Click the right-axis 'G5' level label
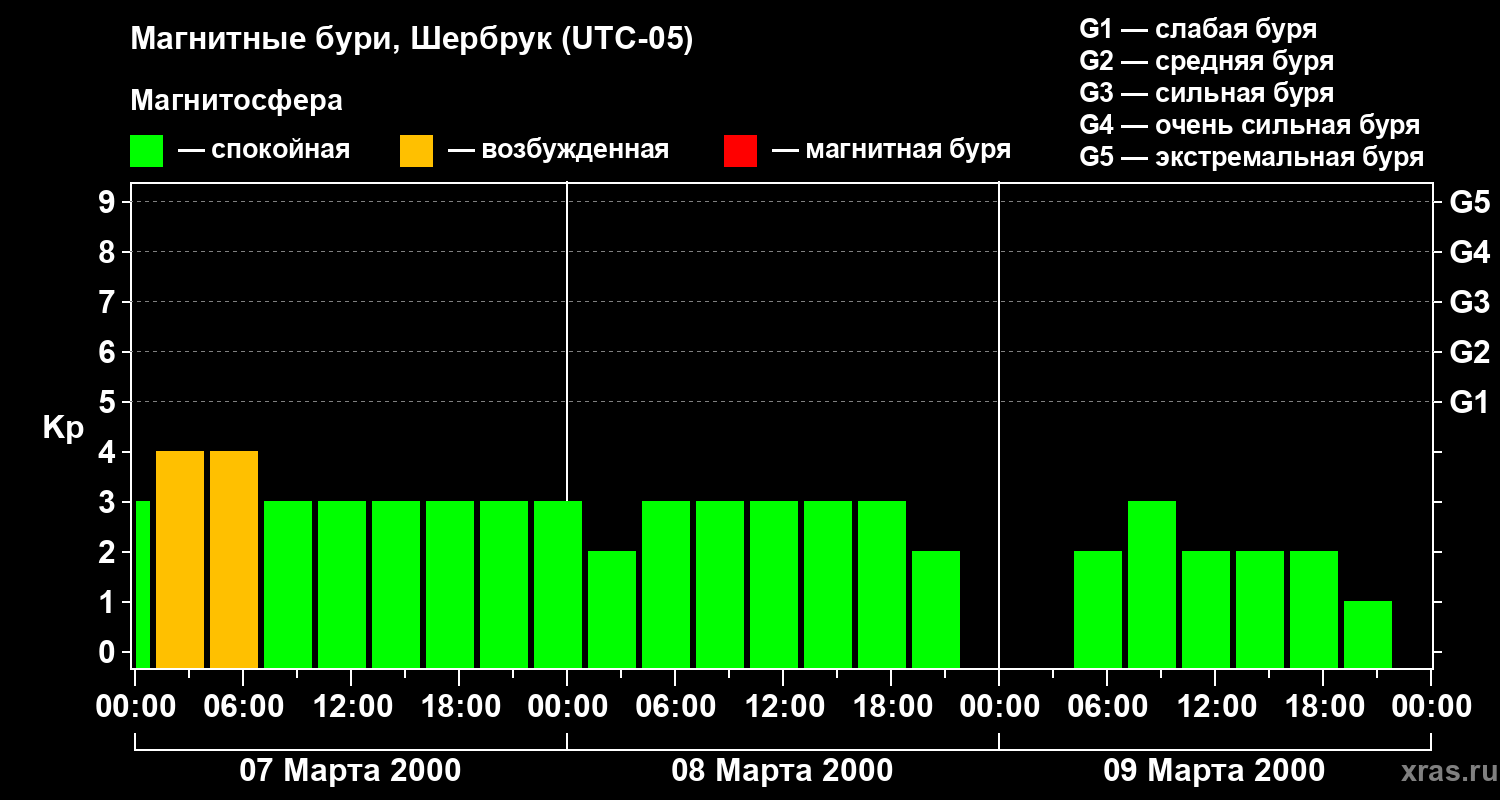The width and height of the screenshot is (1500, 800). coord(1469,202)
